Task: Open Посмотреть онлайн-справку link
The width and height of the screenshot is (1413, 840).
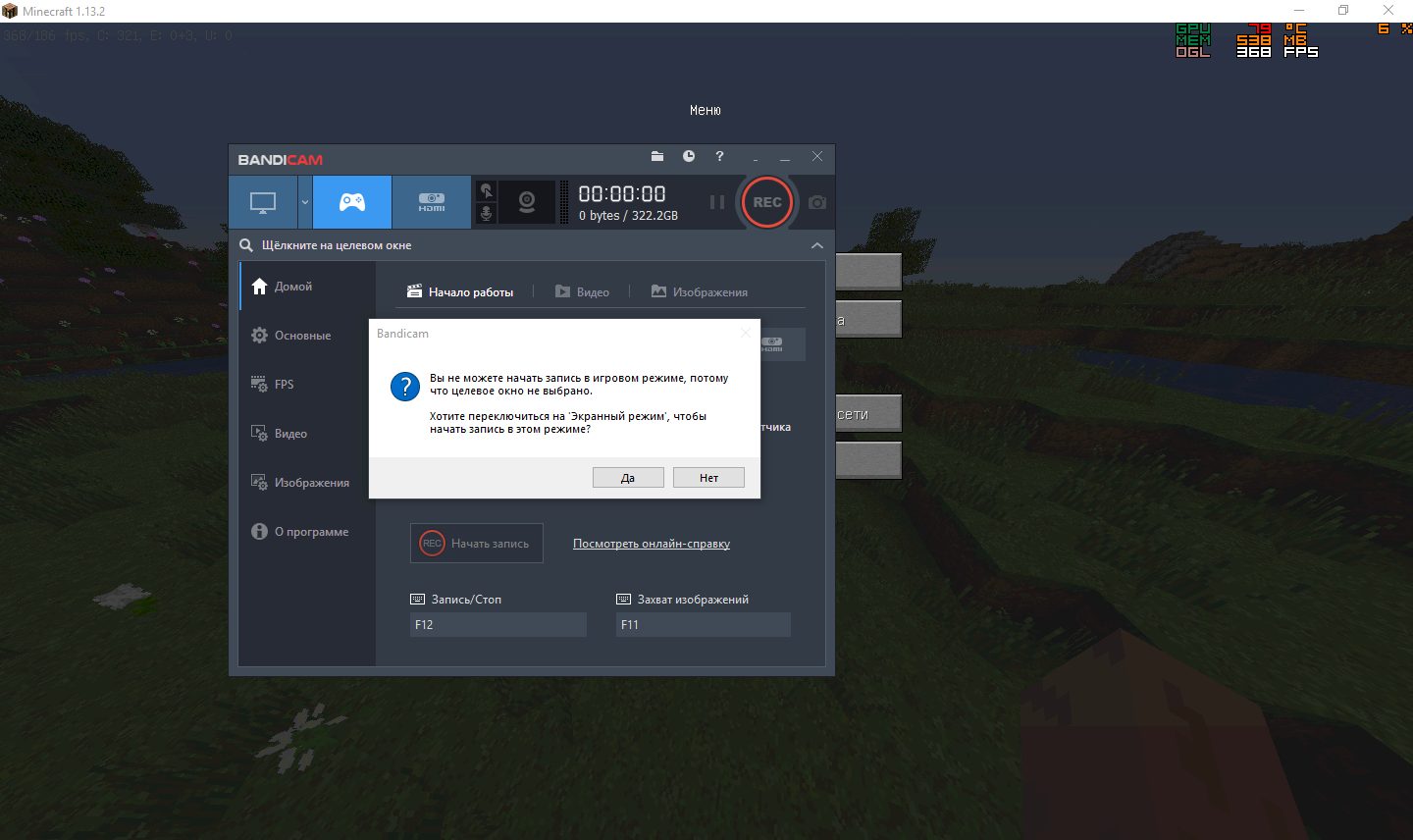Action: tap(652, 544)
